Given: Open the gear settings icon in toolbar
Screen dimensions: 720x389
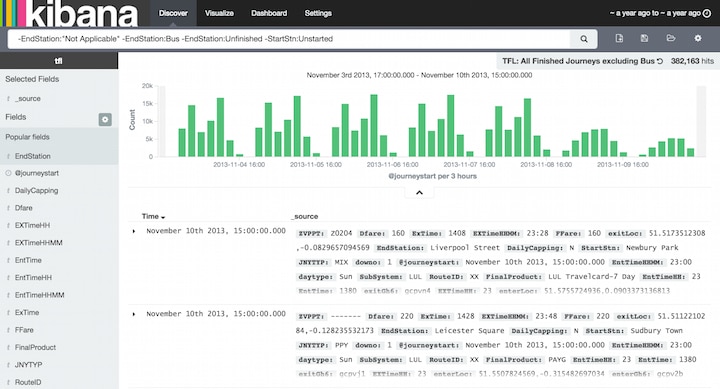Looking at the screenshot, I should coord(698,39).
